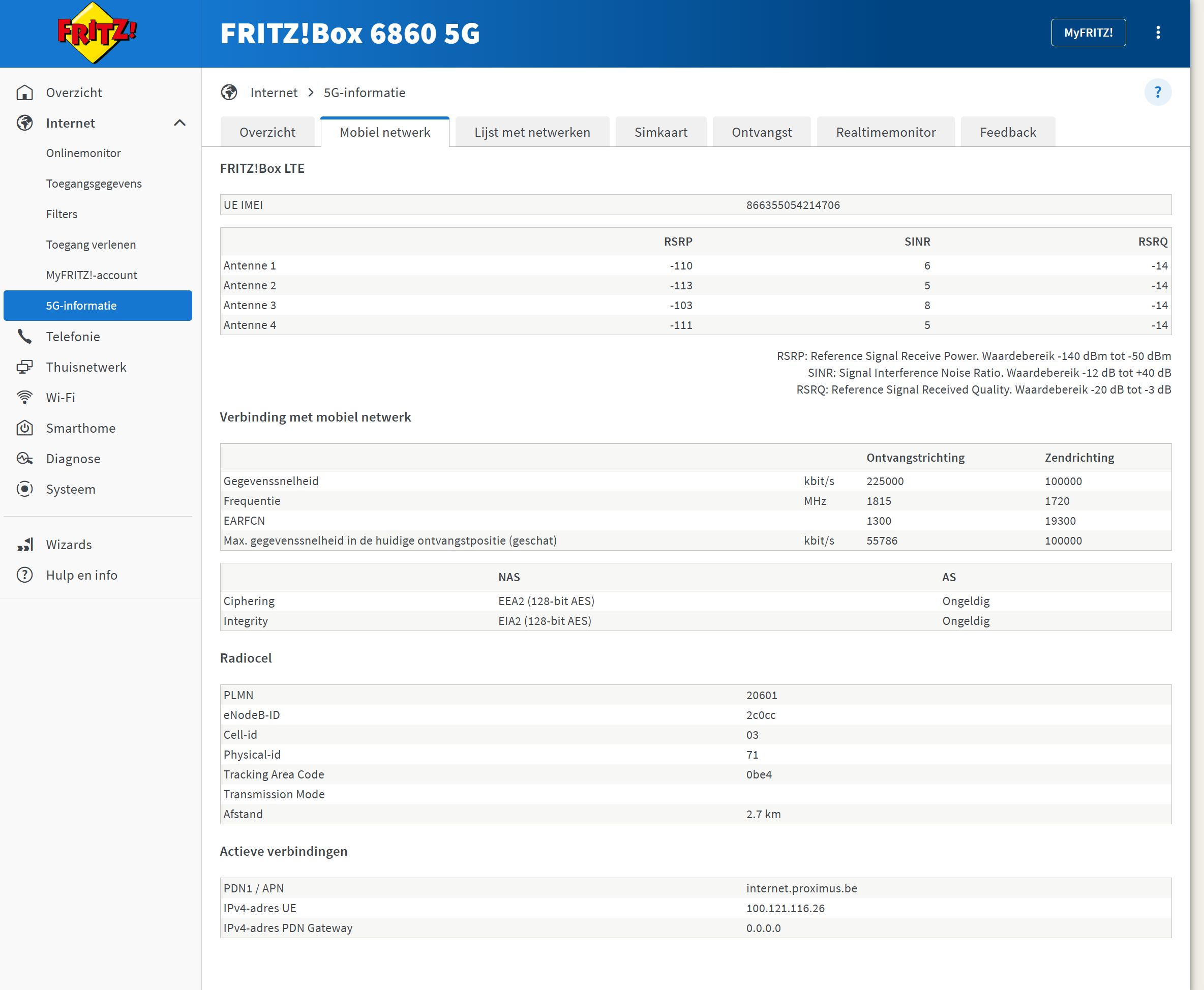
Task: Click the Wi-Fi signal icon
Action: pyautogui.click(x=24, y=398)
